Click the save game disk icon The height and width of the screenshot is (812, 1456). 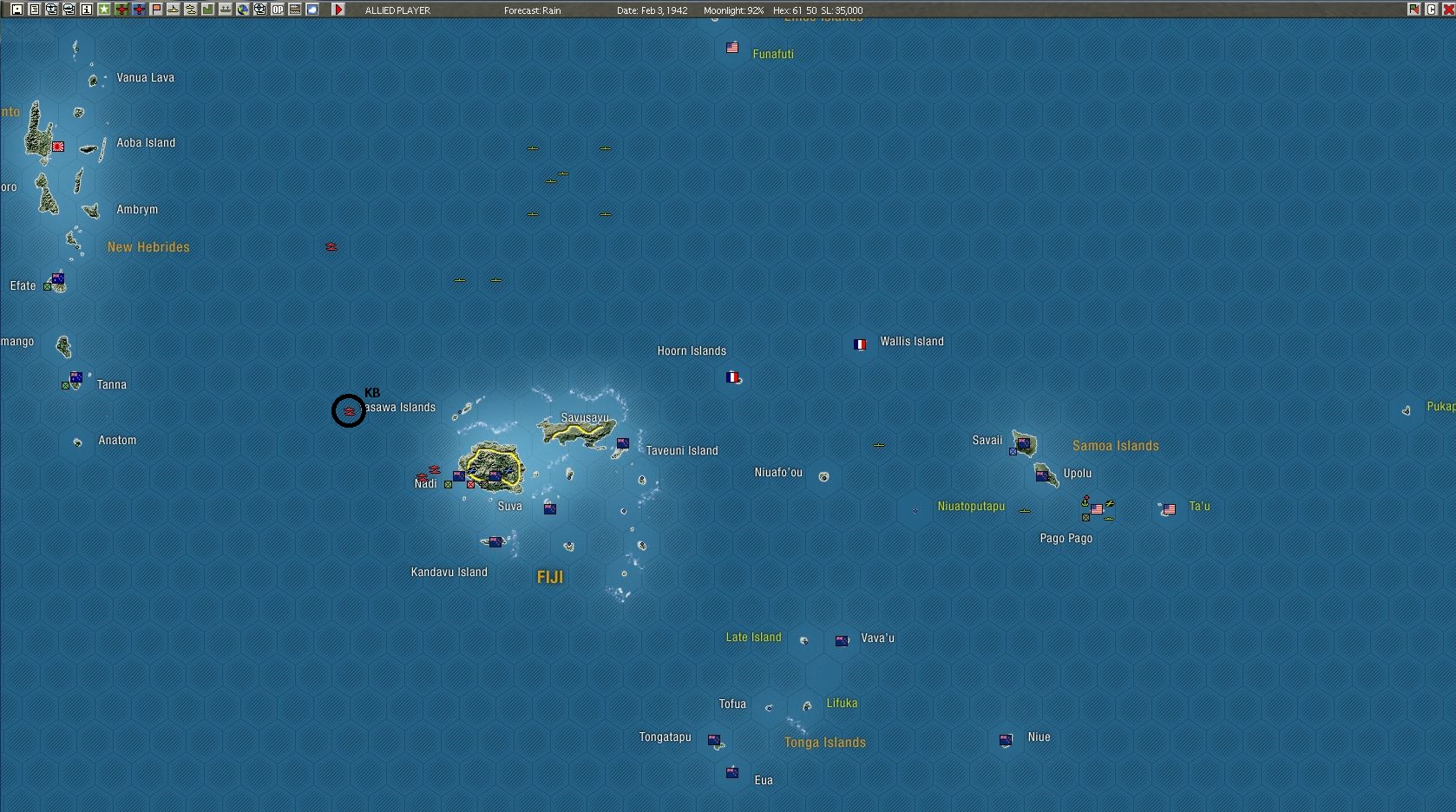click(17, 10)
